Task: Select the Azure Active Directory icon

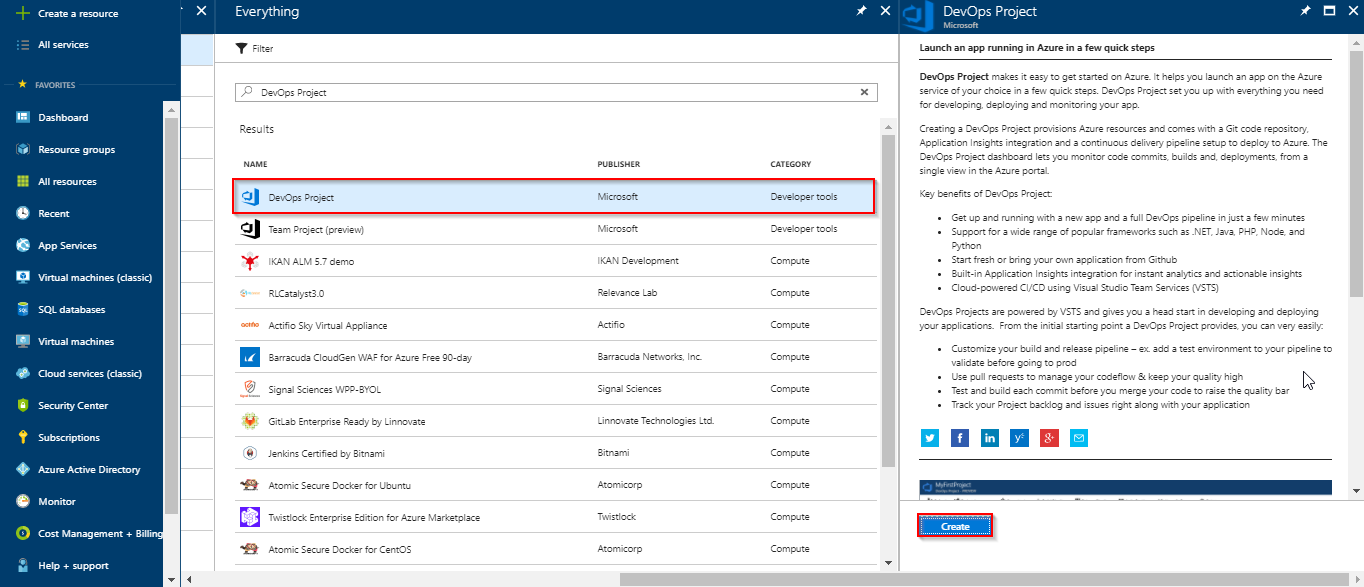Action: click(23, 470)
